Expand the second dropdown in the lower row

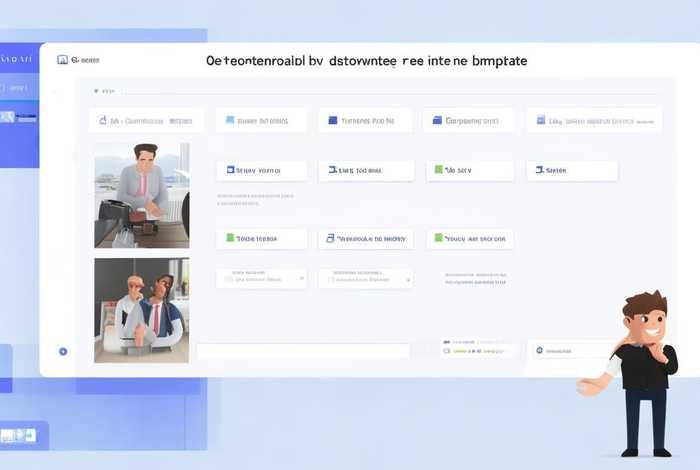[x=365, y=278]
